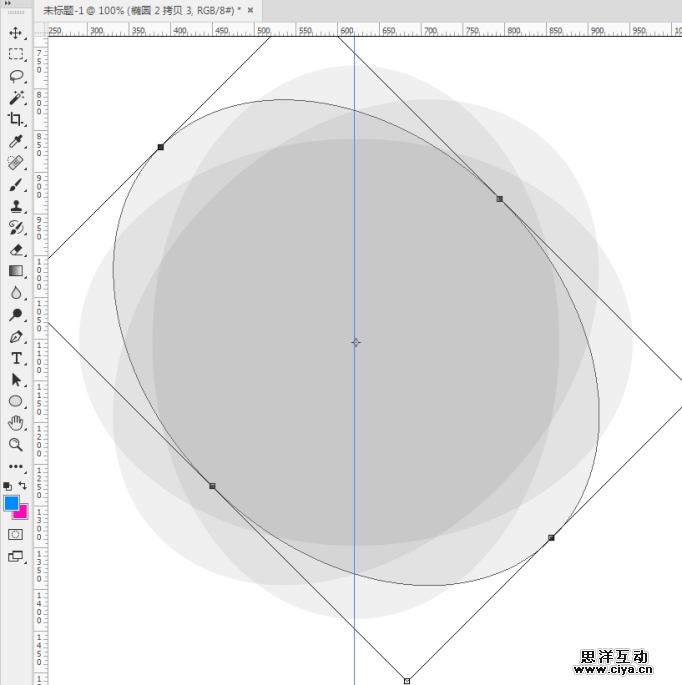682x685 pixels.
Task: Swap foreground and background colors
Action: coord(23,485)
